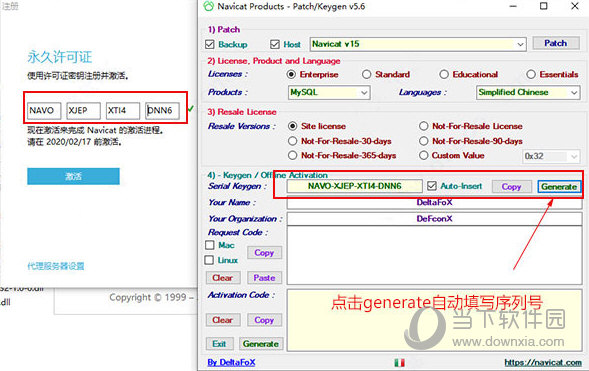Open the Simplified Chinese languages dropdown
Screen dimensions: 589x371
pos(528,92)
